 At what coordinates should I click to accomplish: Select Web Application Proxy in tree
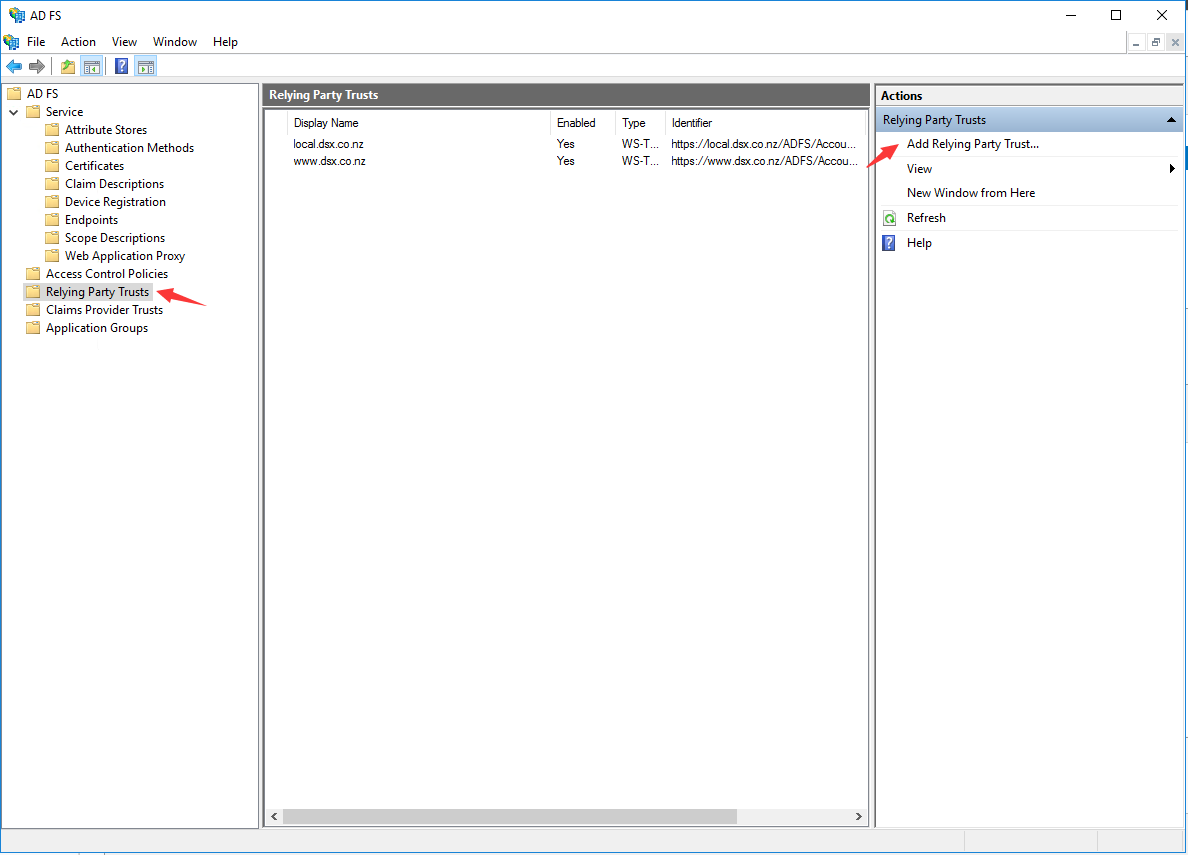(x=125, y=256)
